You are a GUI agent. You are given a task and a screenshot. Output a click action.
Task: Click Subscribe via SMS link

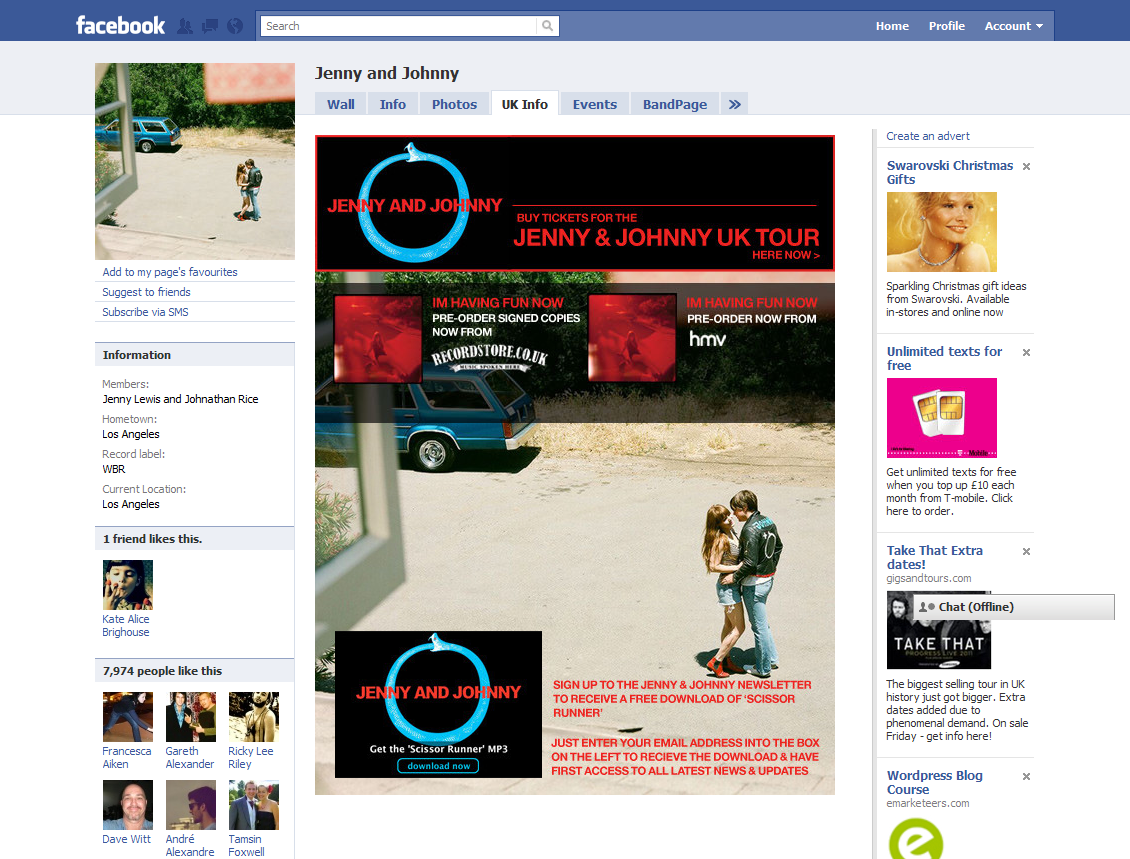[x=146, y=312]
